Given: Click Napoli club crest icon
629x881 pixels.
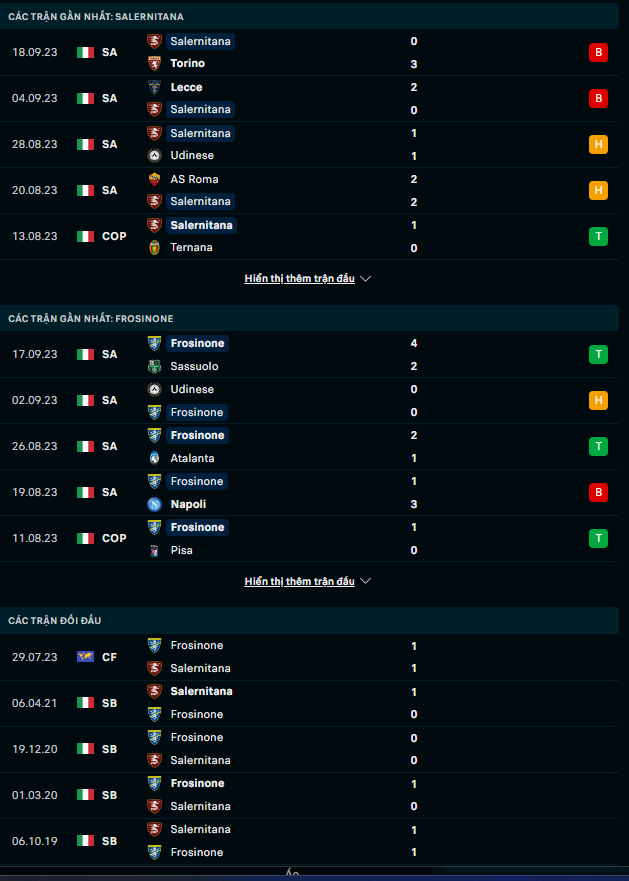Looking at the screenshot, I should (155, 504).
